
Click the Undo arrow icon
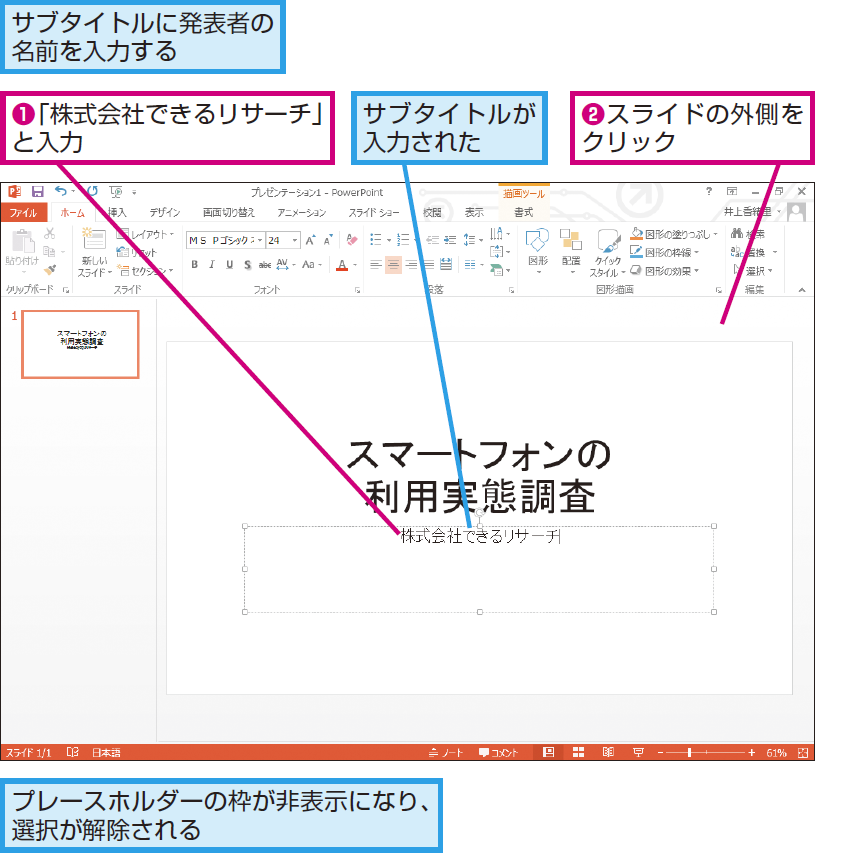[60, 191]
